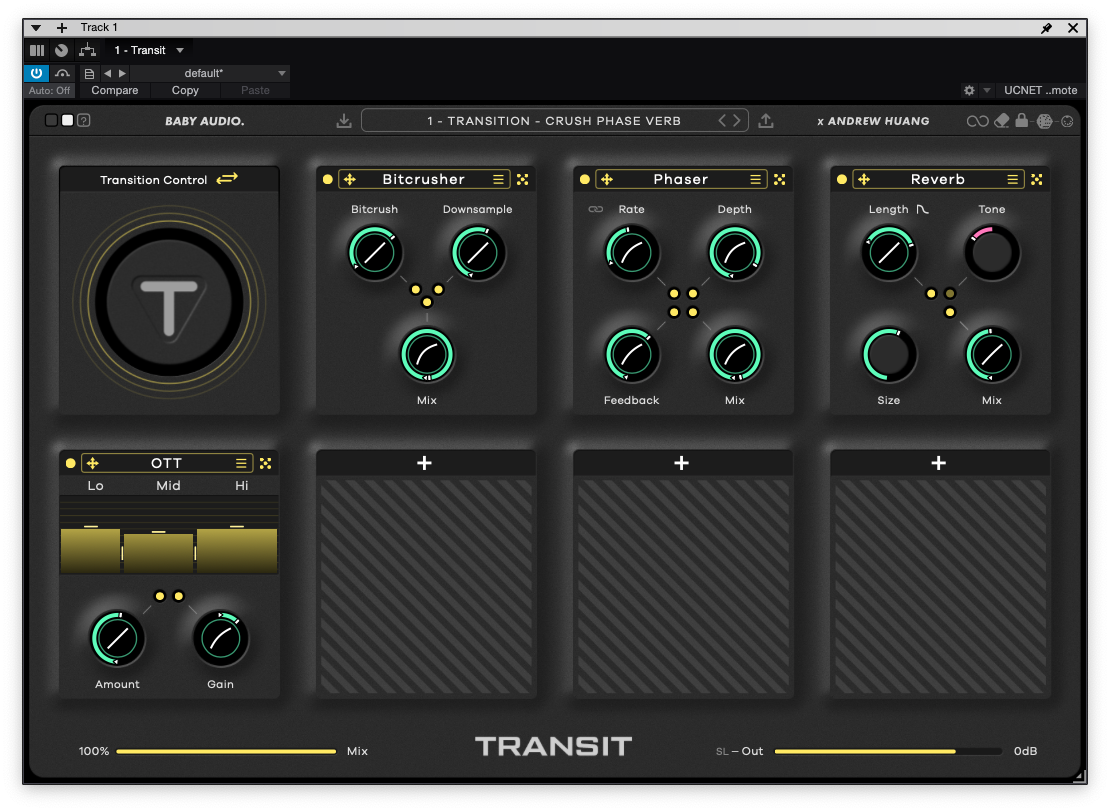Toggle the SL sidechain label before Out
1110x811 pixels.
coord(721,752)
